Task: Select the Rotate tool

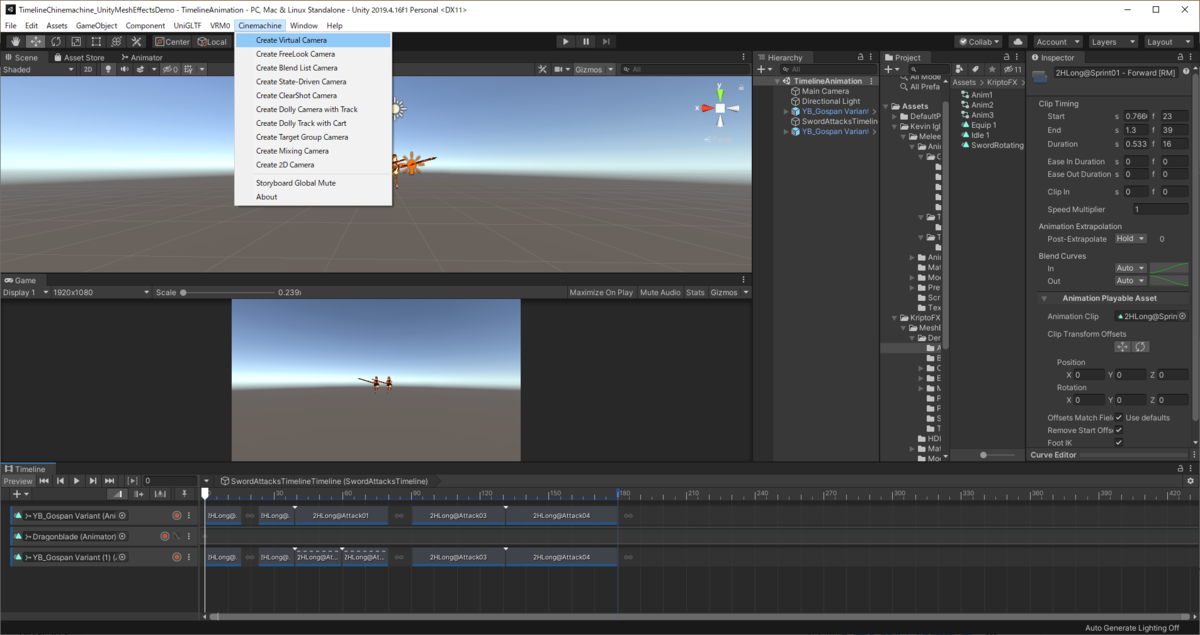Action: (55, 42)
